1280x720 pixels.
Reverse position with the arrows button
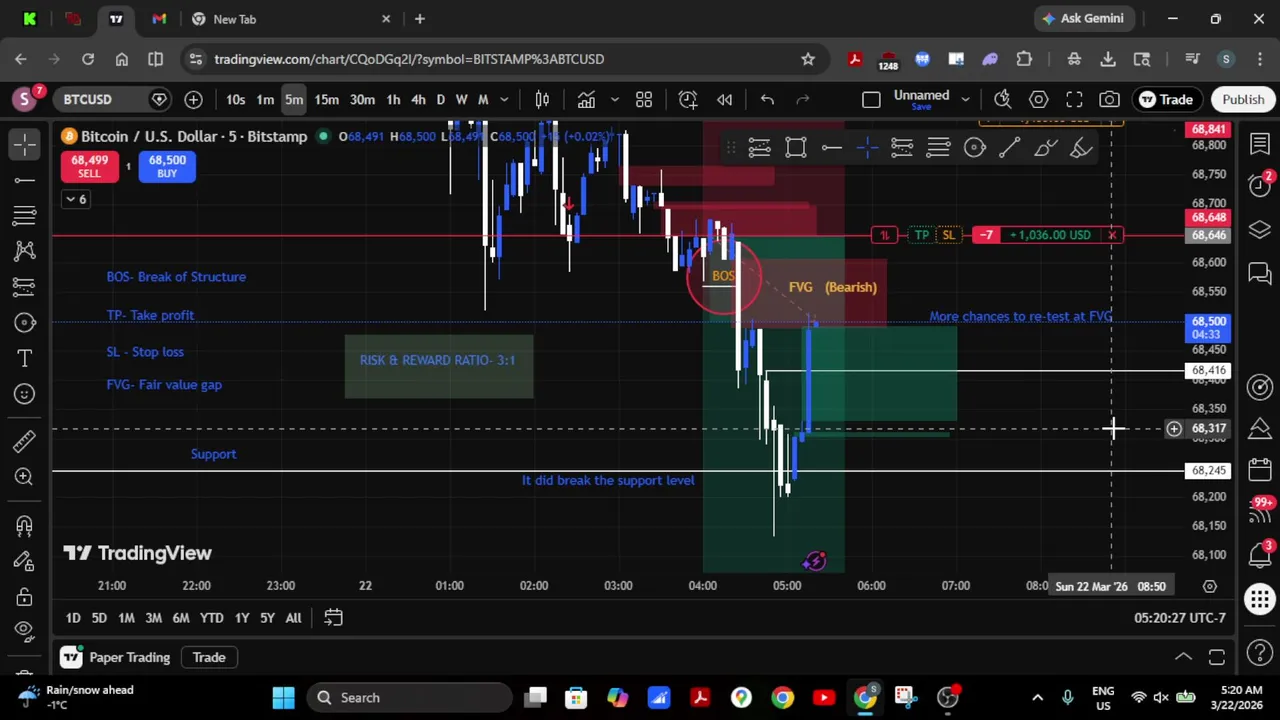coord(883,235)
